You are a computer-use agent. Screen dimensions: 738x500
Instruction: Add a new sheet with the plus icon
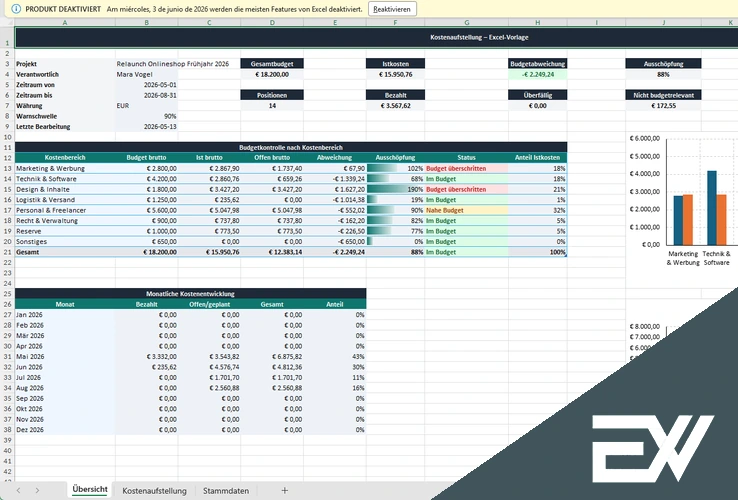[x=284, y=491]
